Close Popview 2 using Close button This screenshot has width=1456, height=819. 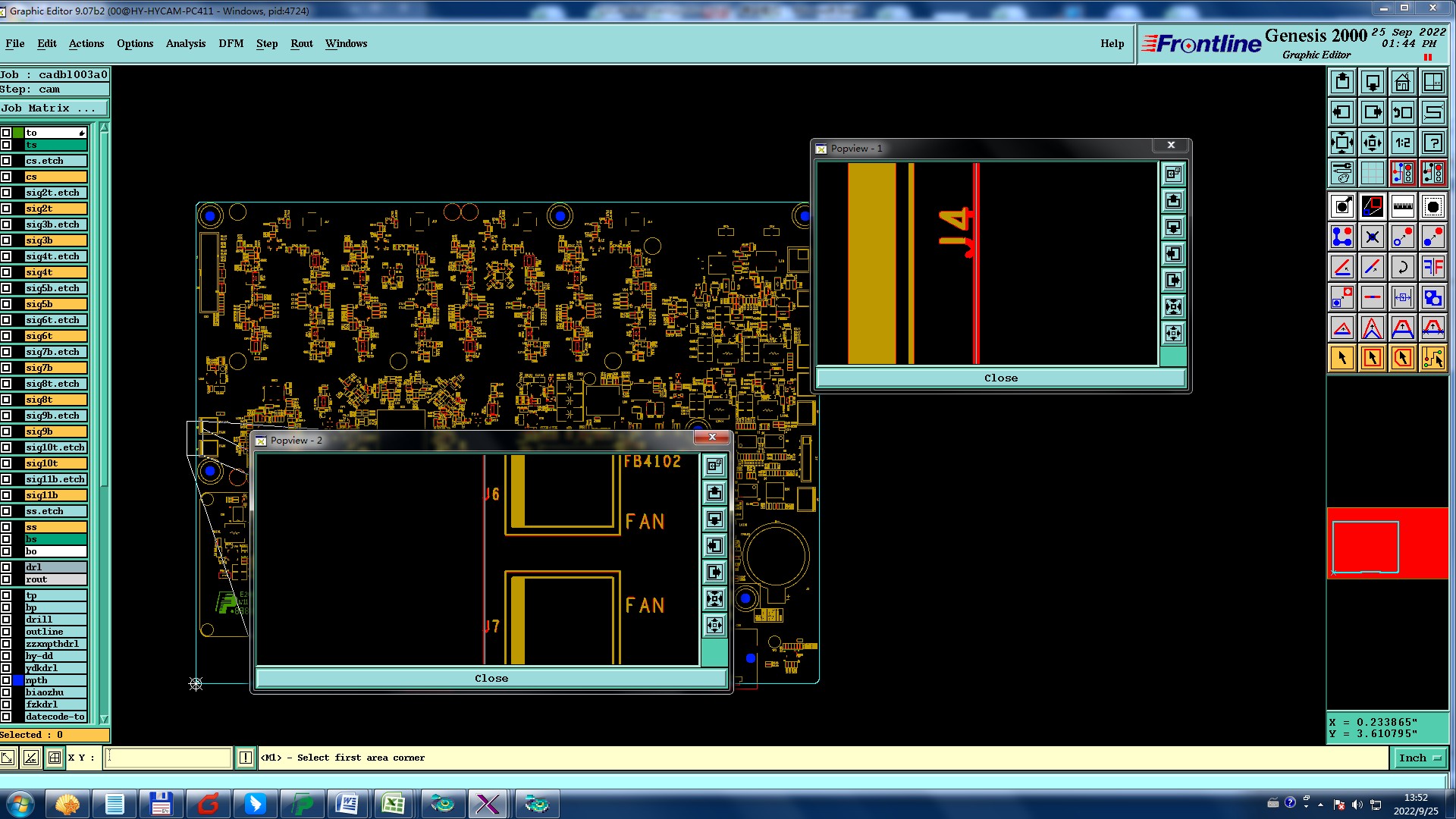491,678
